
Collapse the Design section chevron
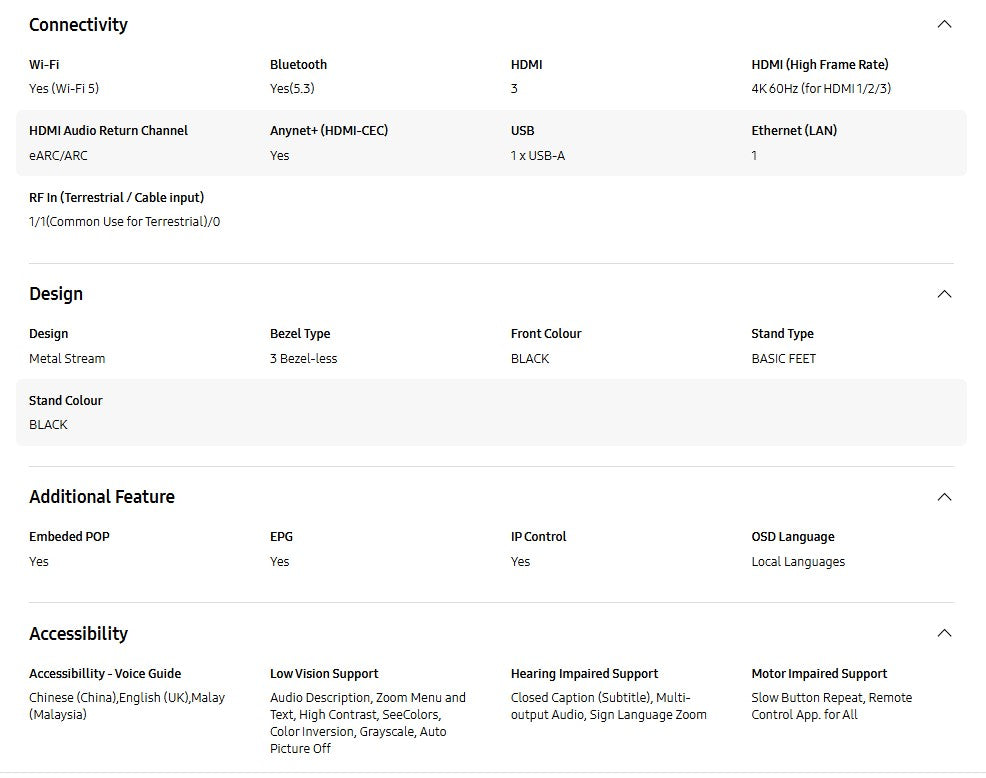click(943, 294)
